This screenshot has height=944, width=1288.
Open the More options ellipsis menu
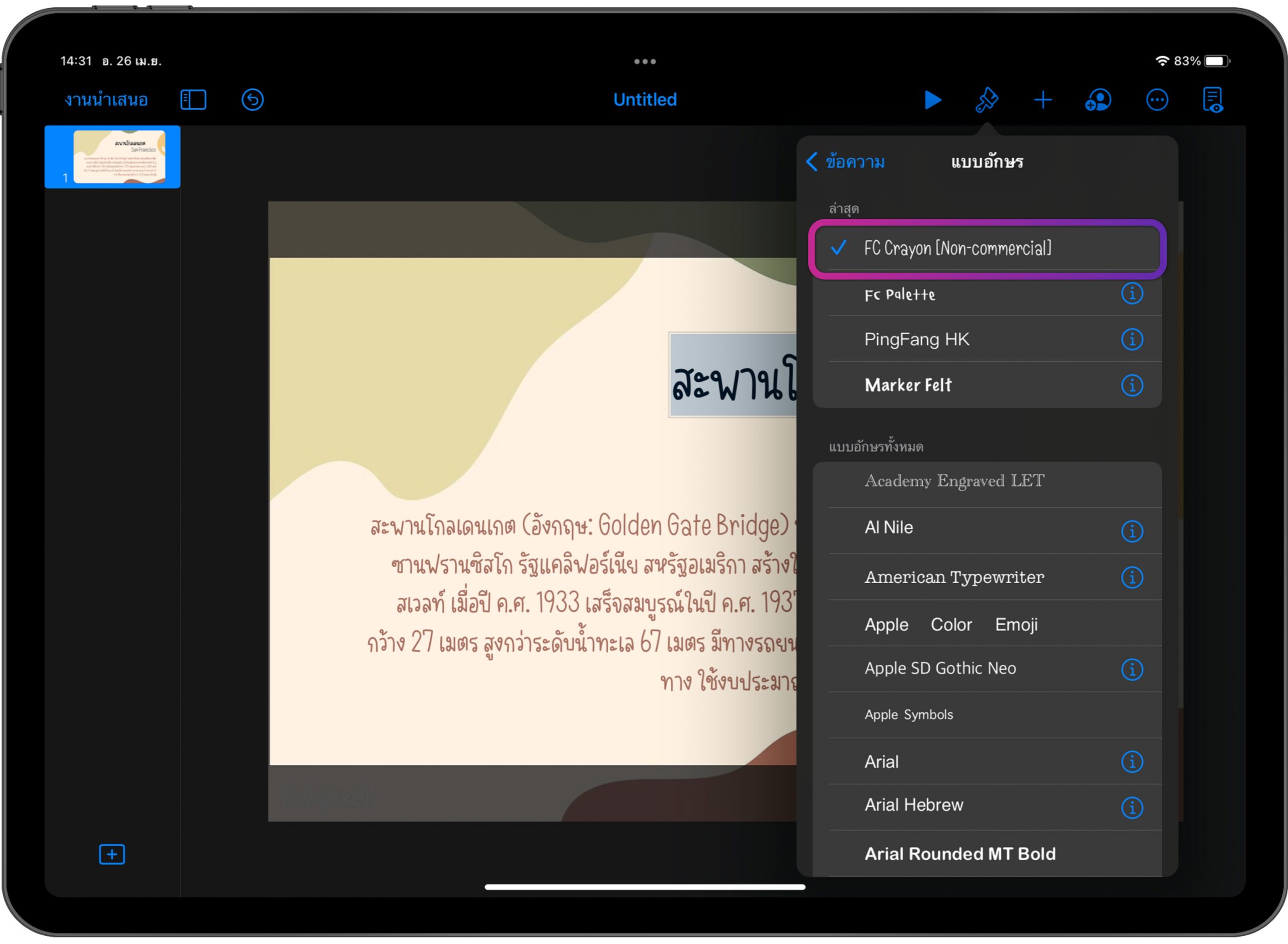click(1157, 100)
